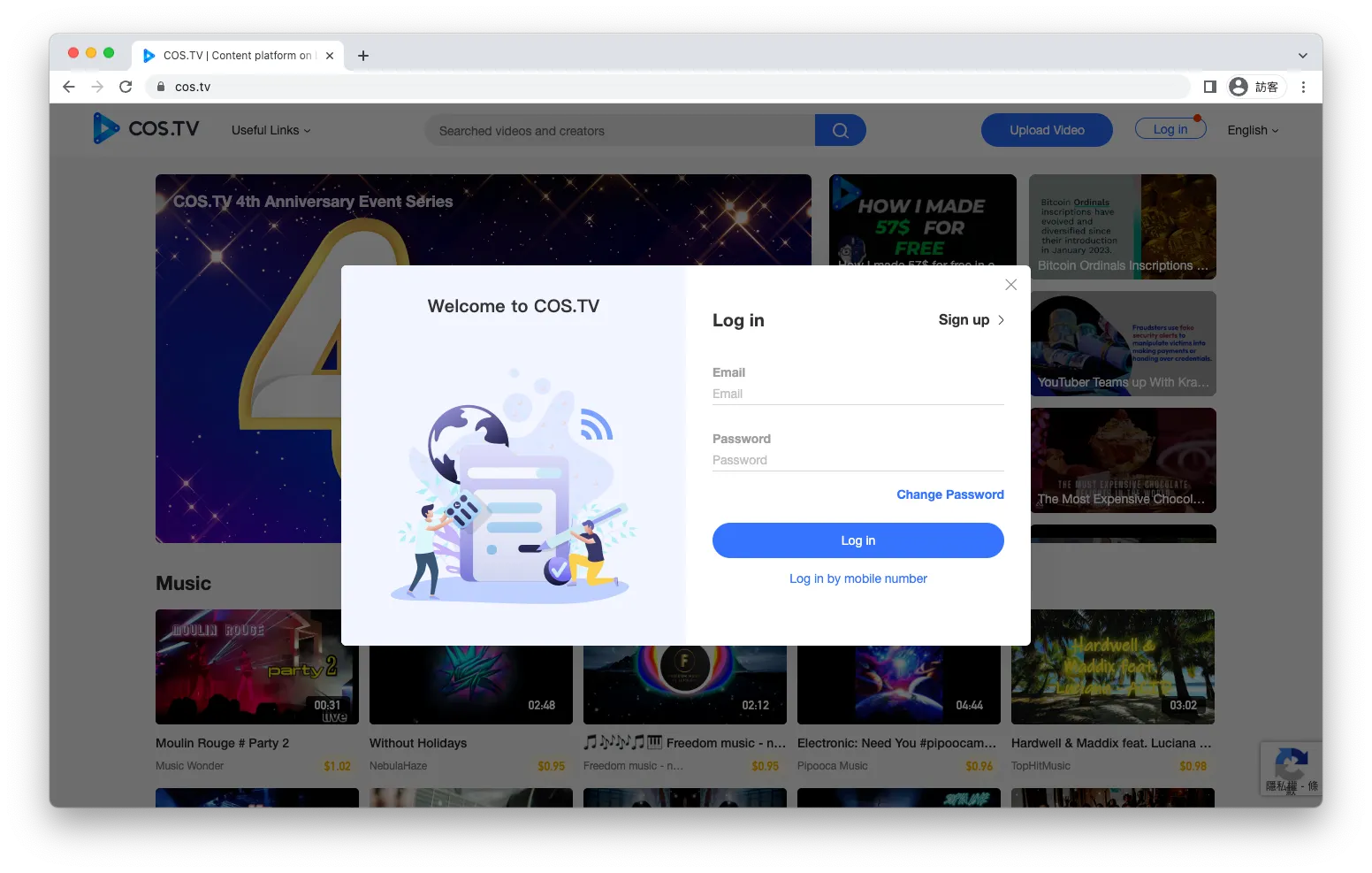Click the browser forward arrow
Screen dimensions: 1372x873
[97, 87]
